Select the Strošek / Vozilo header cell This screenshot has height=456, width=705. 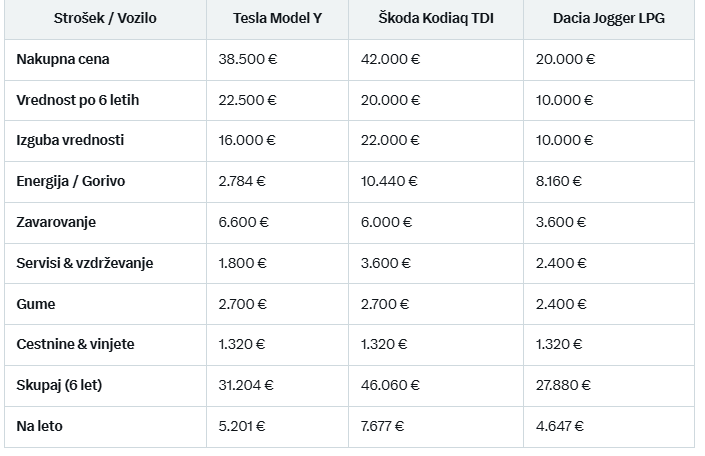coord(105,18)
